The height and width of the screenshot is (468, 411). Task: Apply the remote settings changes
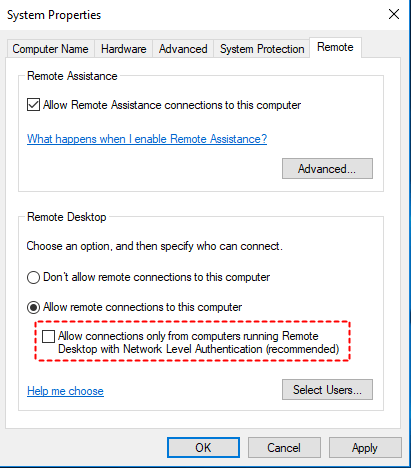point(365,448)
